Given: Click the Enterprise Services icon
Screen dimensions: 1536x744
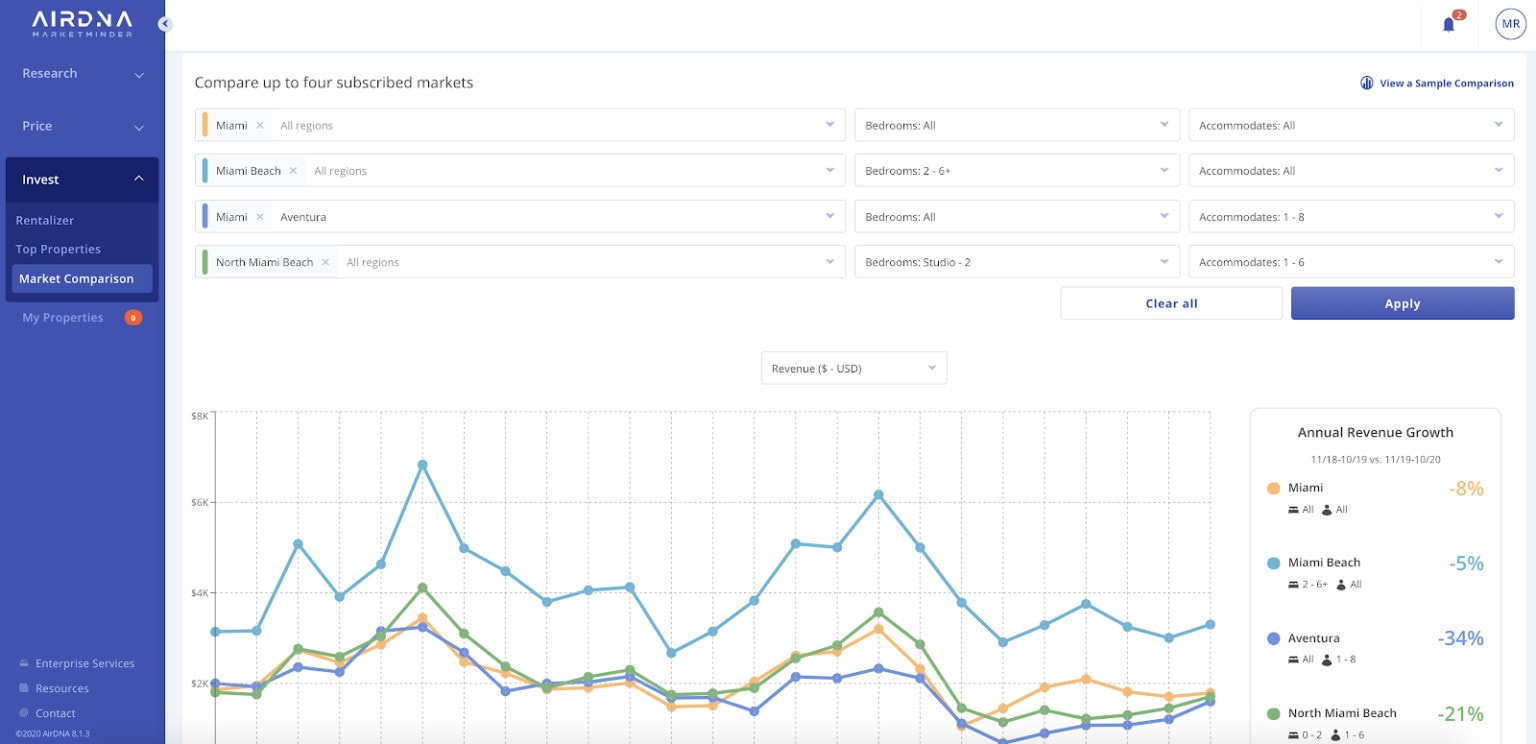Looking at the screenshot, I should tap(24, 664).
